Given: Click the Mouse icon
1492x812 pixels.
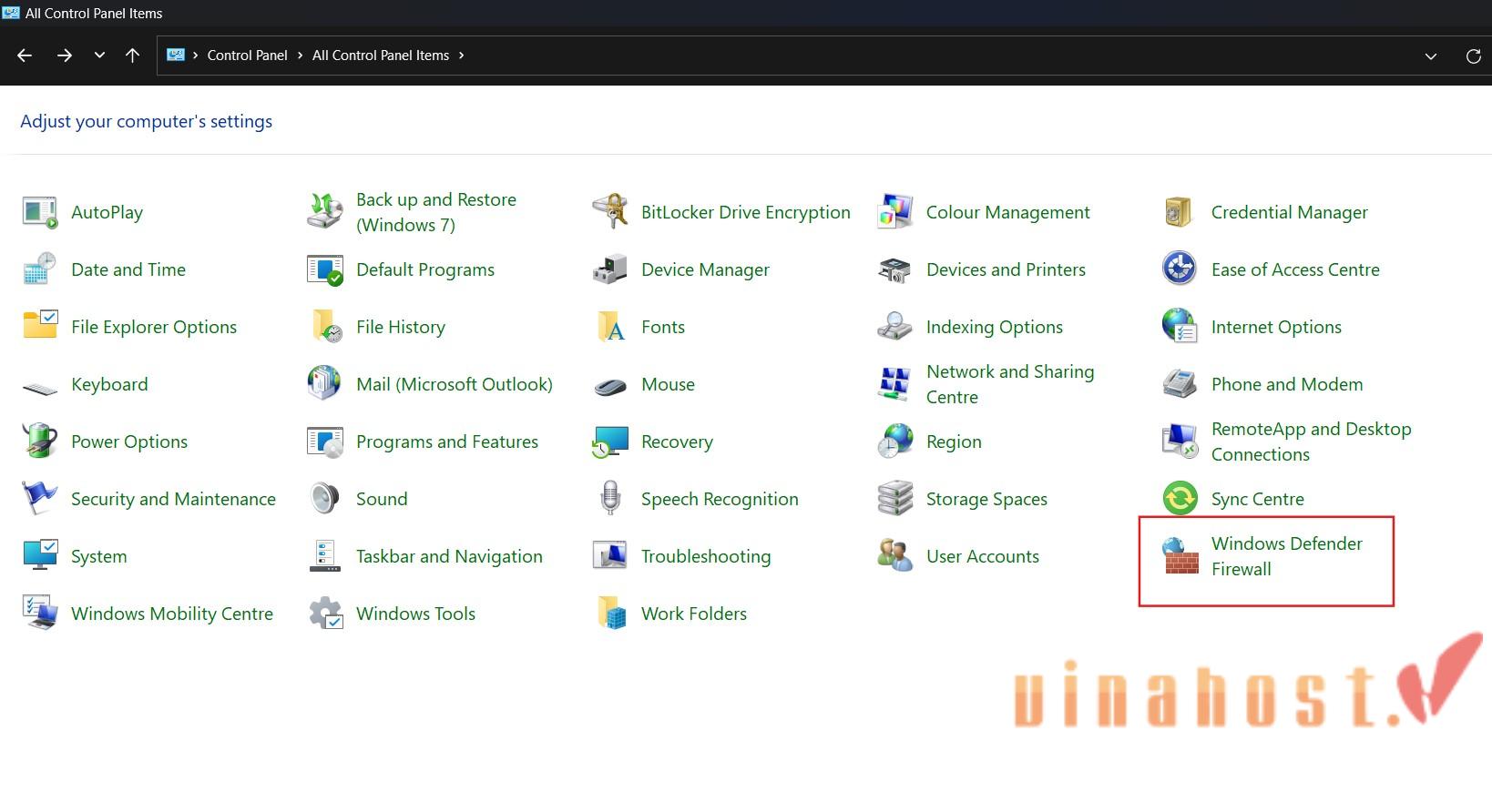Looking at the screenshot, I should [609, 387].
